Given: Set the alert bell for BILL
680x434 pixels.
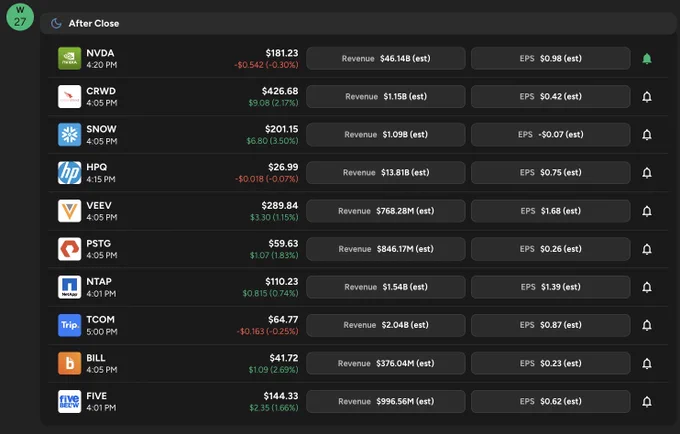Looking at the screenshot, I should 647,364.
